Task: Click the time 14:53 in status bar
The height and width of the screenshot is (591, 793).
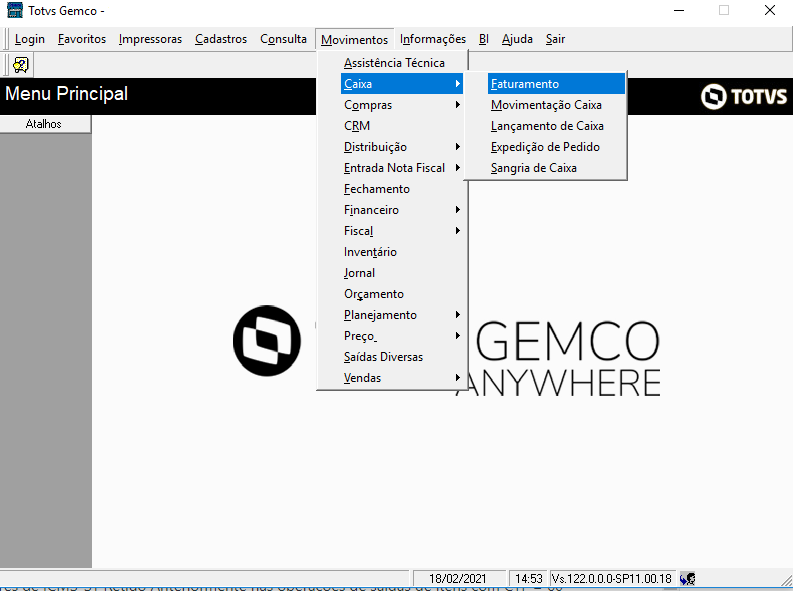Action: point(528,578)
